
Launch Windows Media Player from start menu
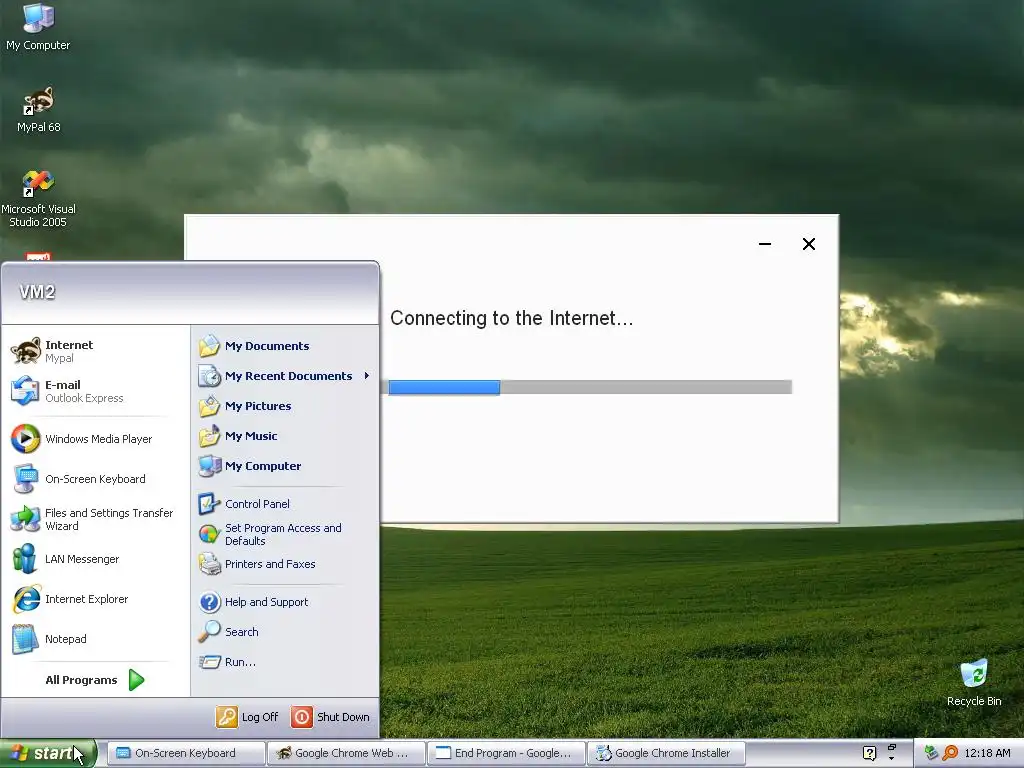tap(95, 439)
